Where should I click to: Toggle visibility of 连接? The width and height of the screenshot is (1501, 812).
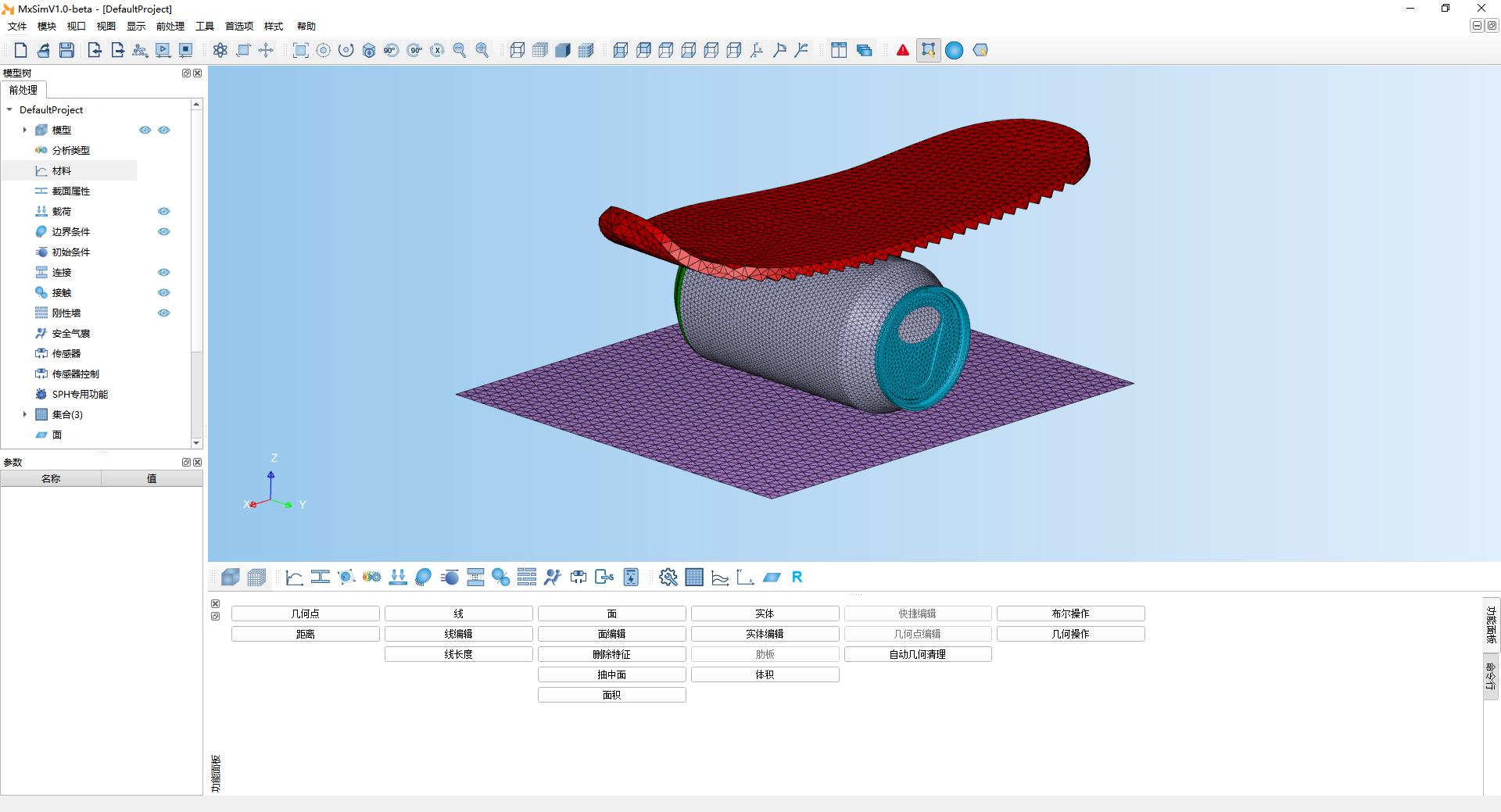coord(163,272)
